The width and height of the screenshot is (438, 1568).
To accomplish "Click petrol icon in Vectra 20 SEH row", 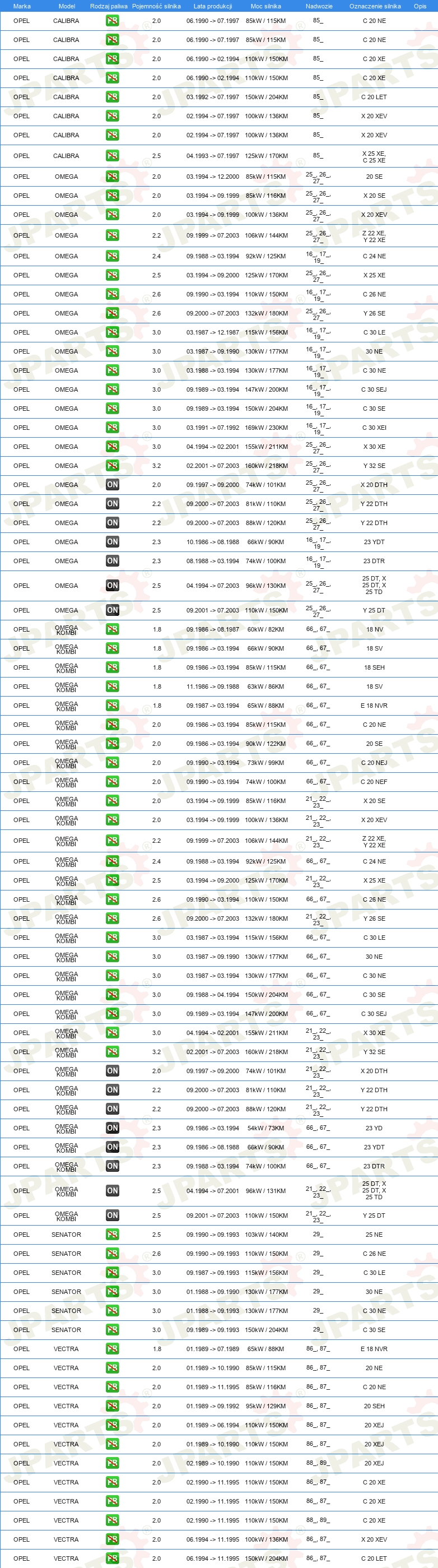I will click(x=113, y=1406).
